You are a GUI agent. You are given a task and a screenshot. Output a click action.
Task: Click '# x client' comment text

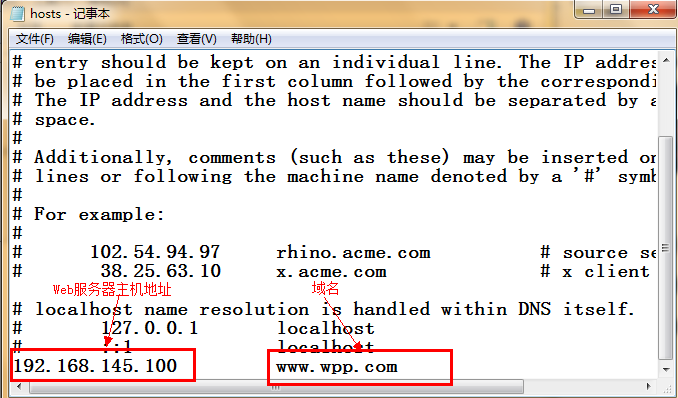pos(595,272)
